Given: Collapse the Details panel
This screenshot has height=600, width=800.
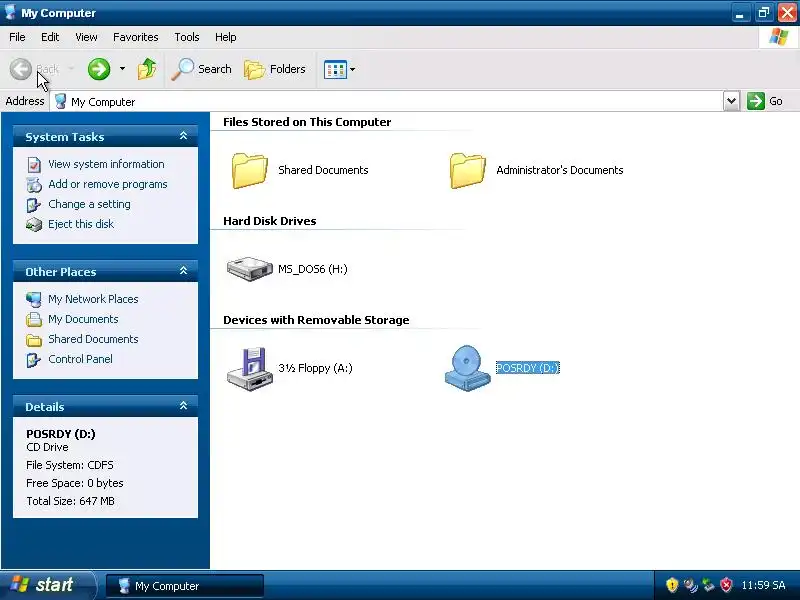Looking at the screenshot, I should coord(183,406).
